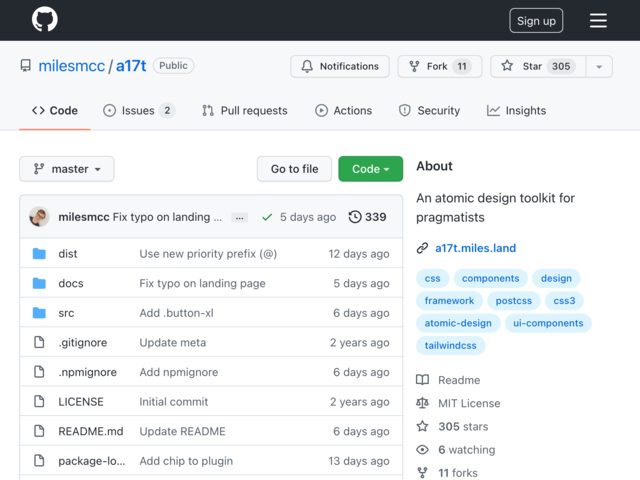640x480 pixels.
Task: Open the README.md file
Action: point(91,431)
